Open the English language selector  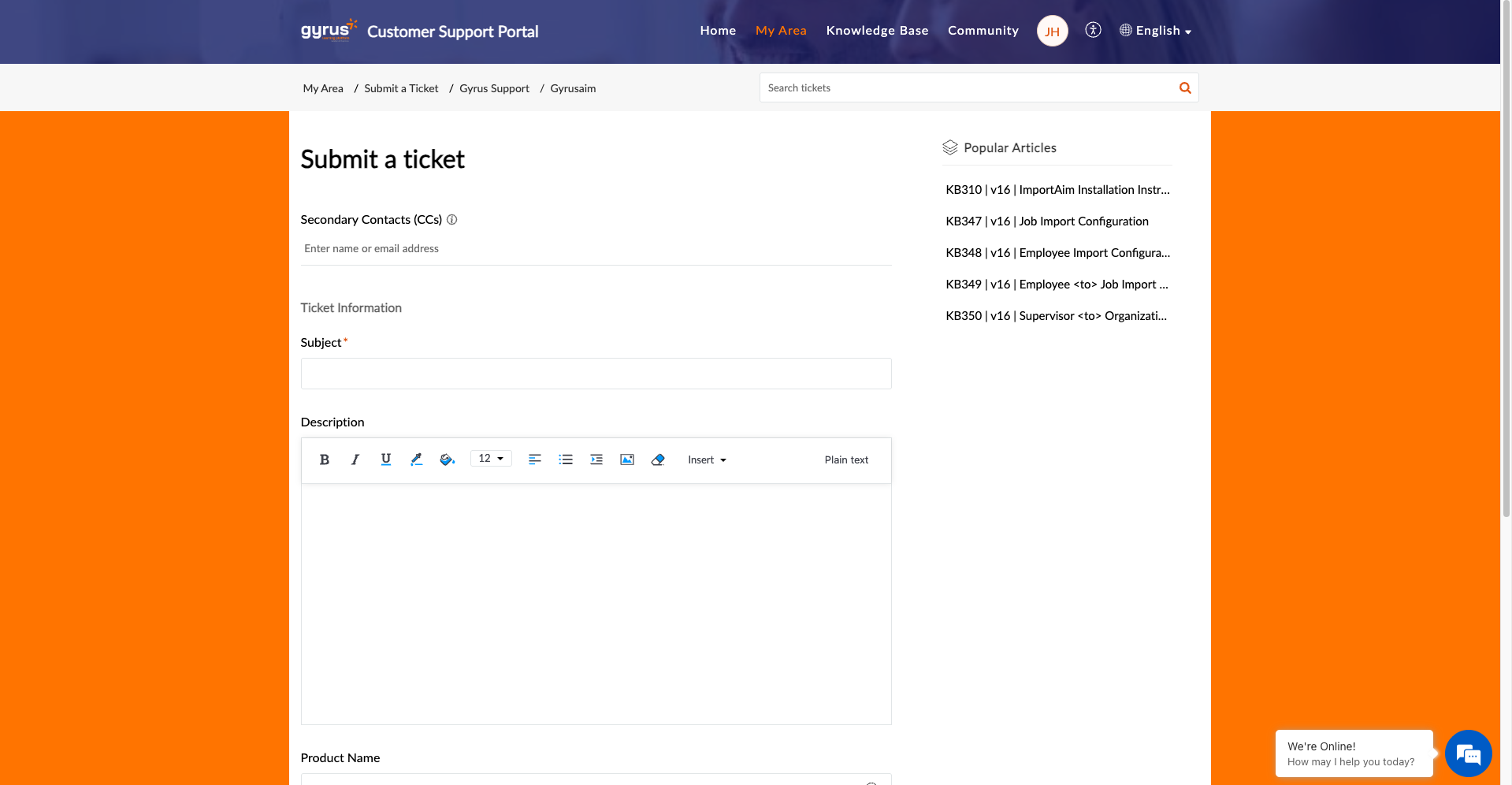[1156, 31]
